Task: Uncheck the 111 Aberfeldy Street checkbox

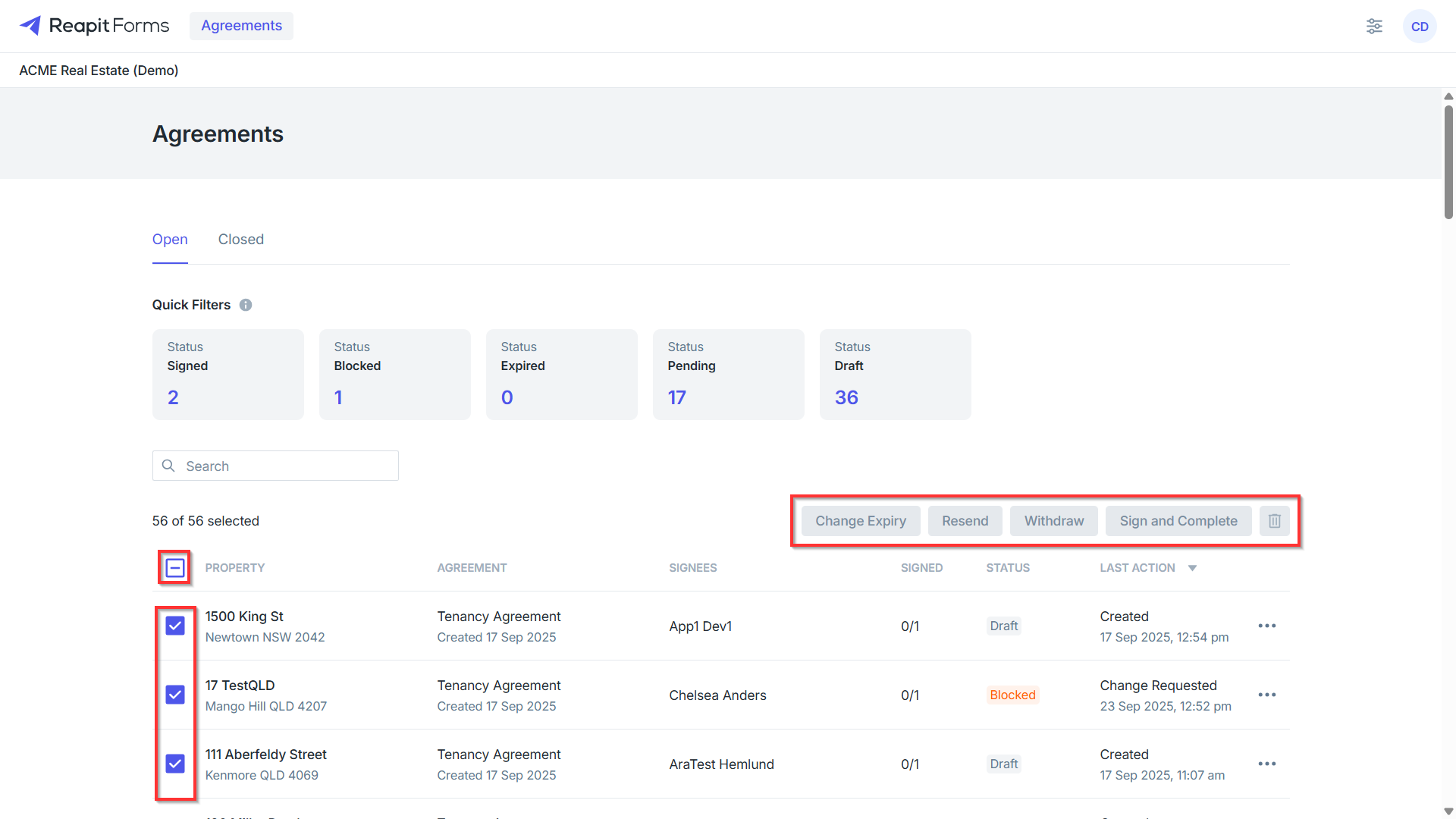Action: coord(175,764)
